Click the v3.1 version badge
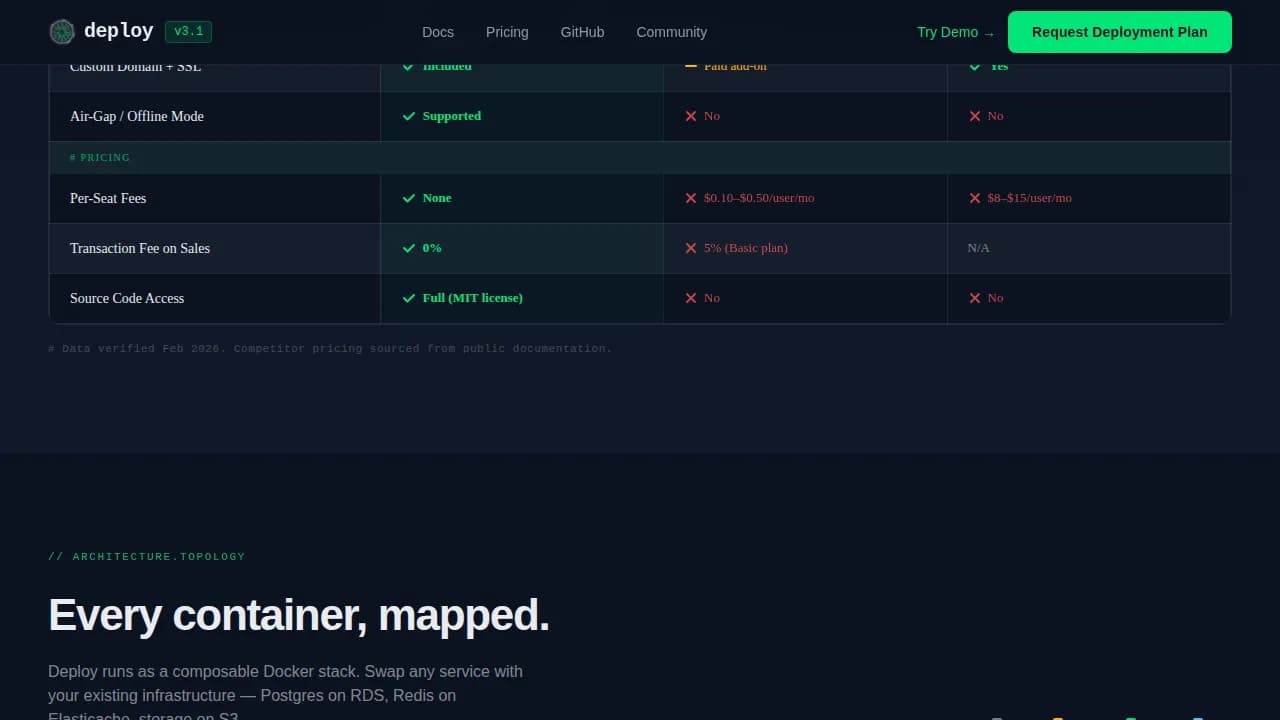The height and width of the screenshot is (720, 1280). (x=188, y=31)
